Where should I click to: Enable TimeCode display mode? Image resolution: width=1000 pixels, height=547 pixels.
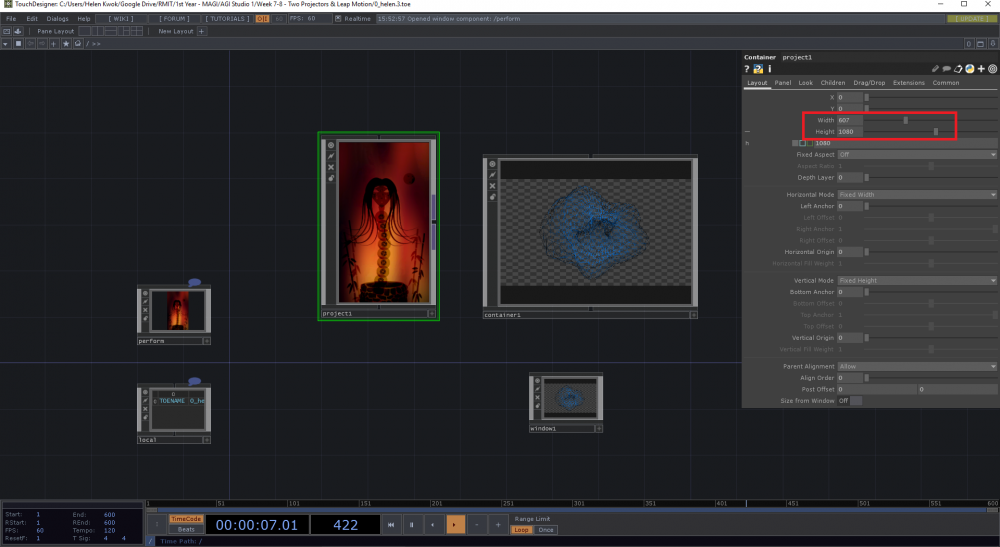(186, 519)
